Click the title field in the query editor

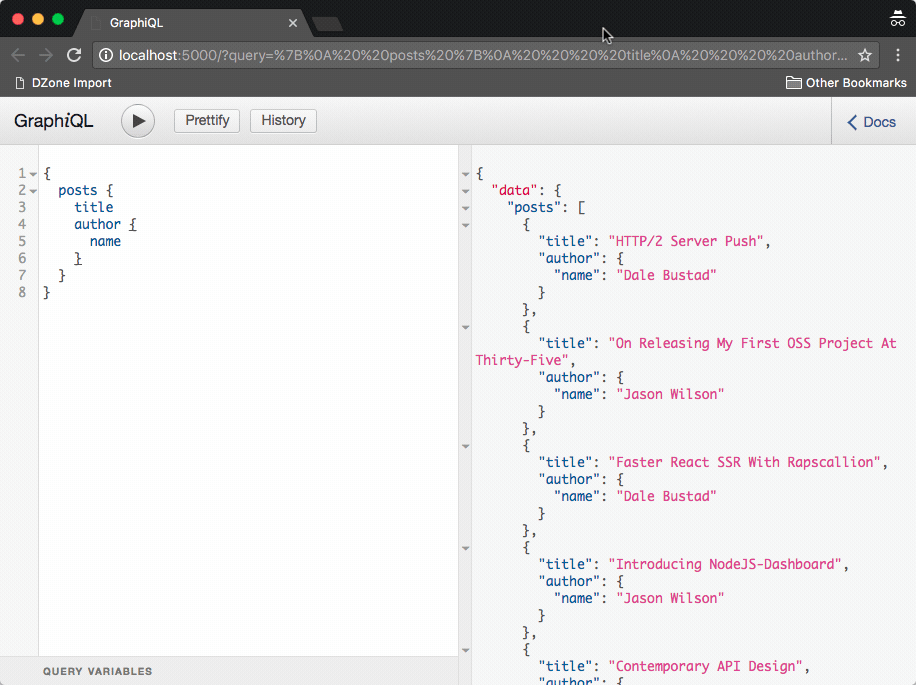(93, 207)
